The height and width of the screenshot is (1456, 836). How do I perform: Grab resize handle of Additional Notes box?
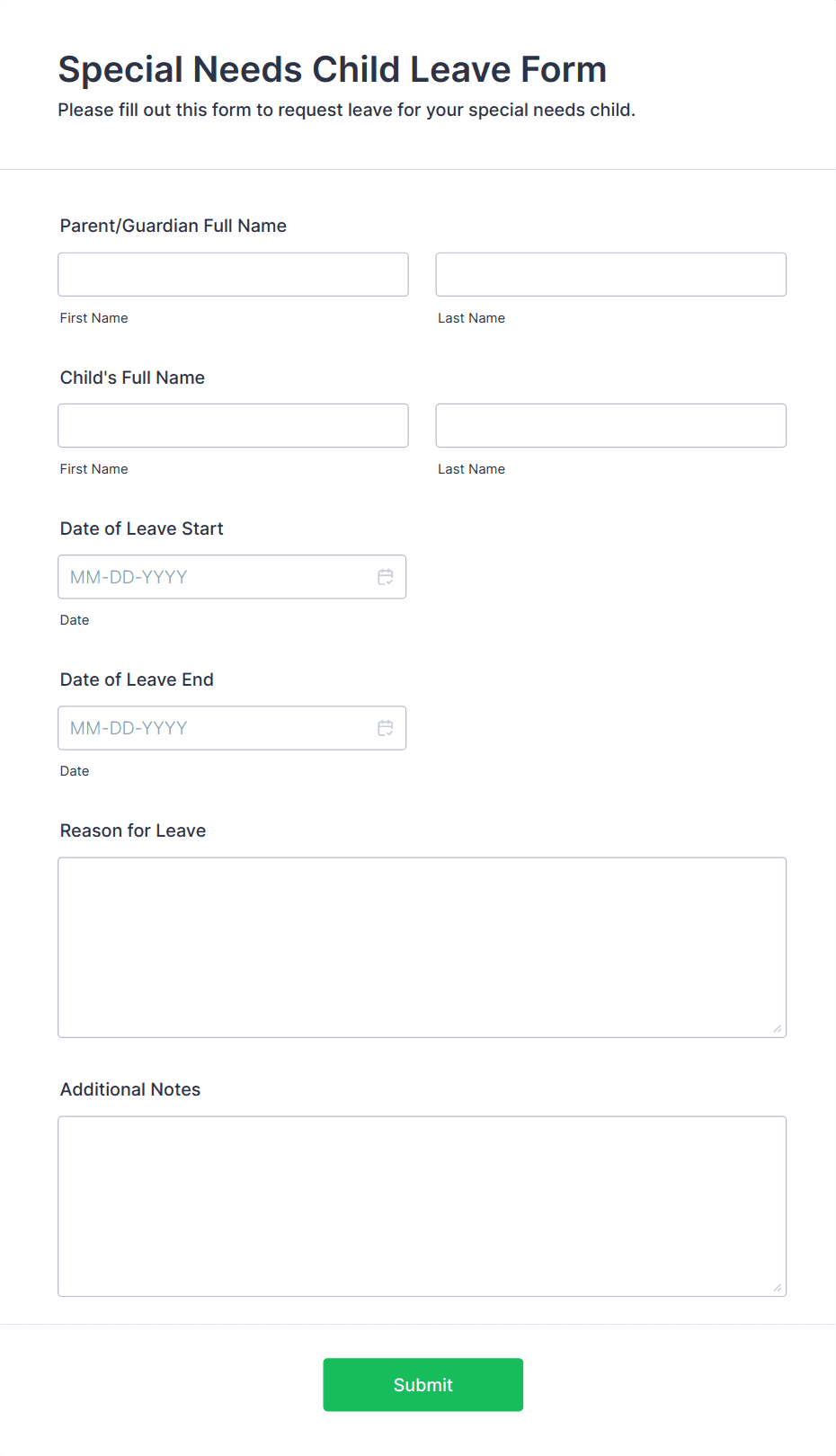click(x=778, y=1287)
